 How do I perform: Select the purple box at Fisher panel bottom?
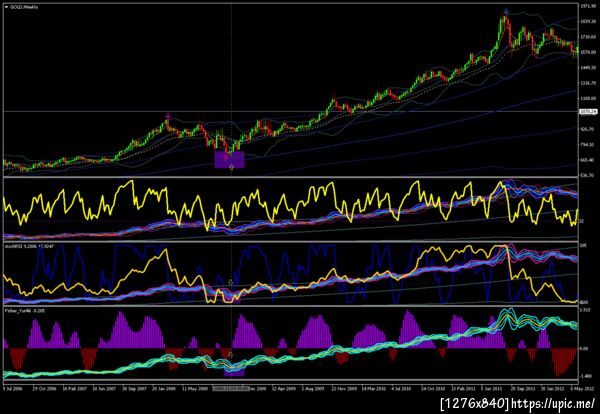[x=234, y=373]
